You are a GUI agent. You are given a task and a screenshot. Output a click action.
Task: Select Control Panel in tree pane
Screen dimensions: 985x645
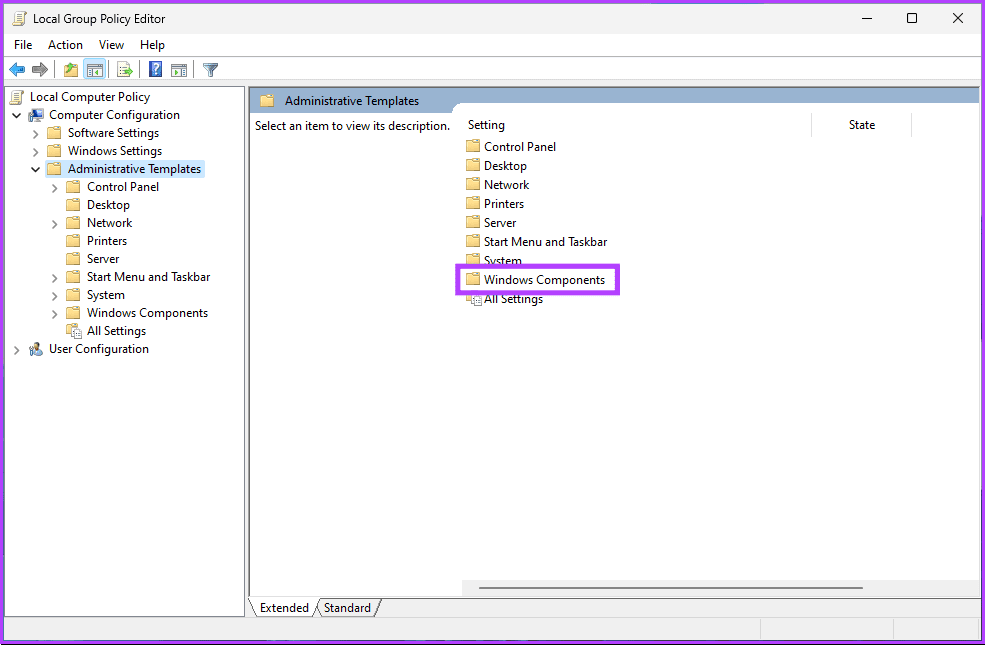(122, 187)
